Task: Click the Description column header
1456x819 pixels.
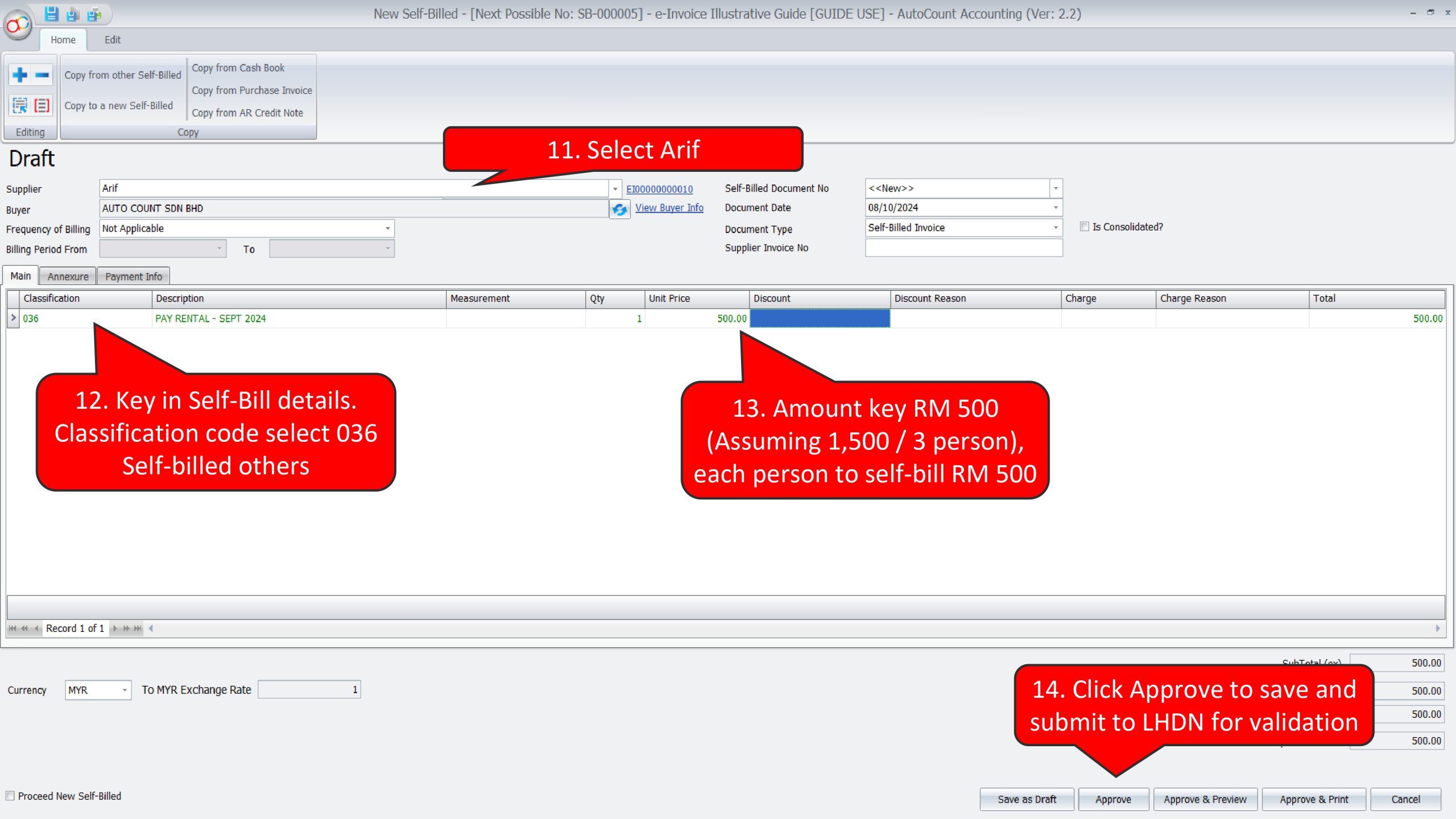Action: (x=299, y=299)
